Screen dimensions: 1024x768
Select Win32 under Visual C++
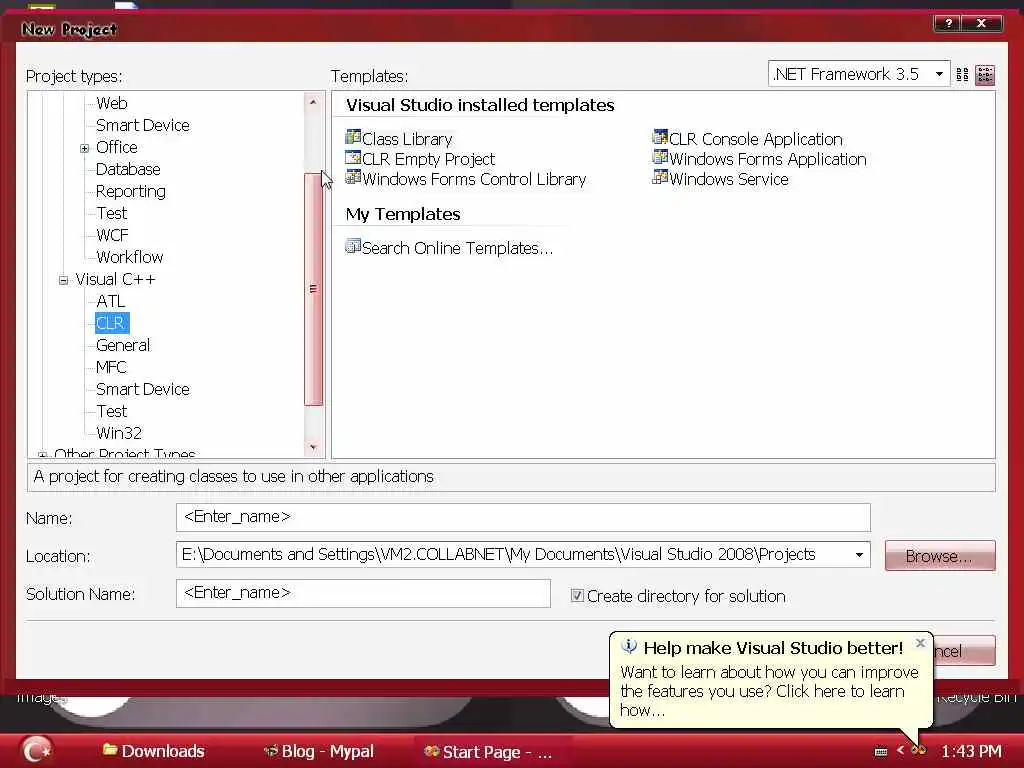pyautogui.click(x=119, y=433)
